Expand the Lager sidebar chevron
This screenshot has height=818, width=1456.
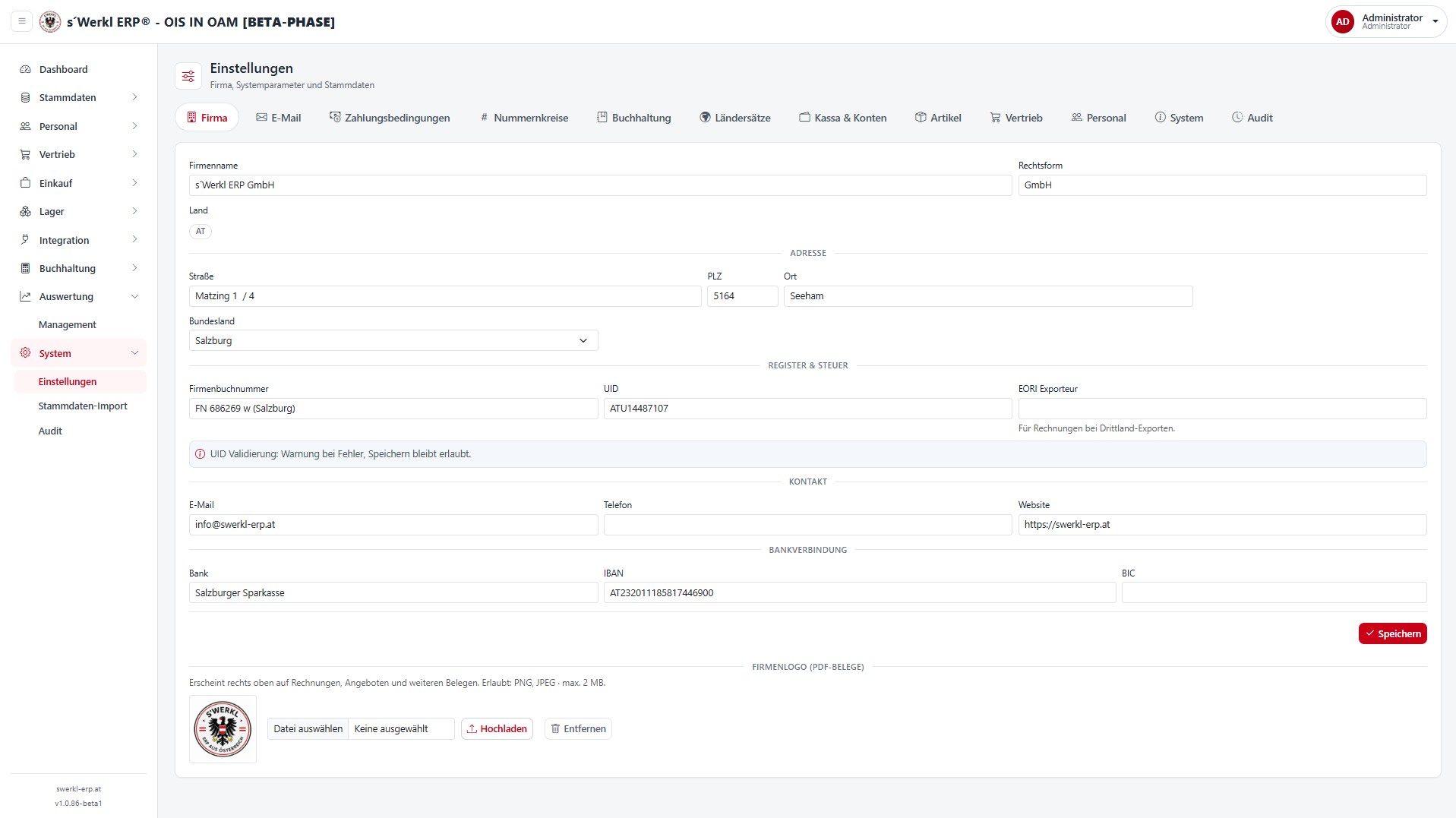tap(134, 211)
